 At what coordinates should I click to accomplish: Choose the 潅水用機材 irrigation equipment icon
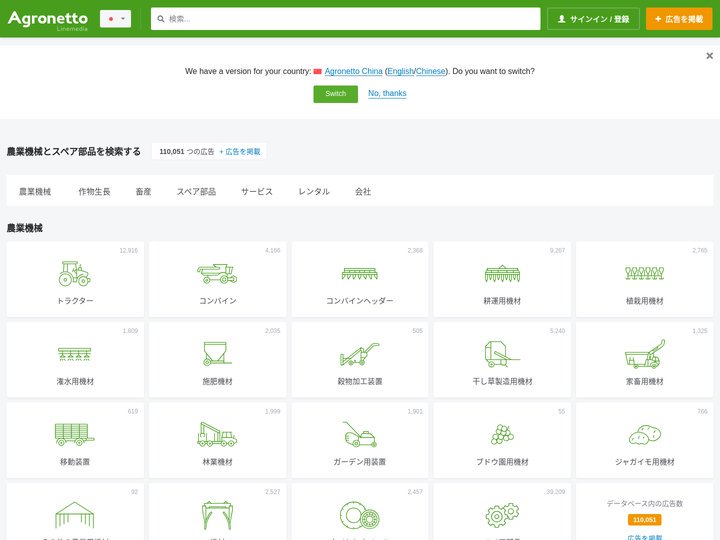tap(74, 354)
